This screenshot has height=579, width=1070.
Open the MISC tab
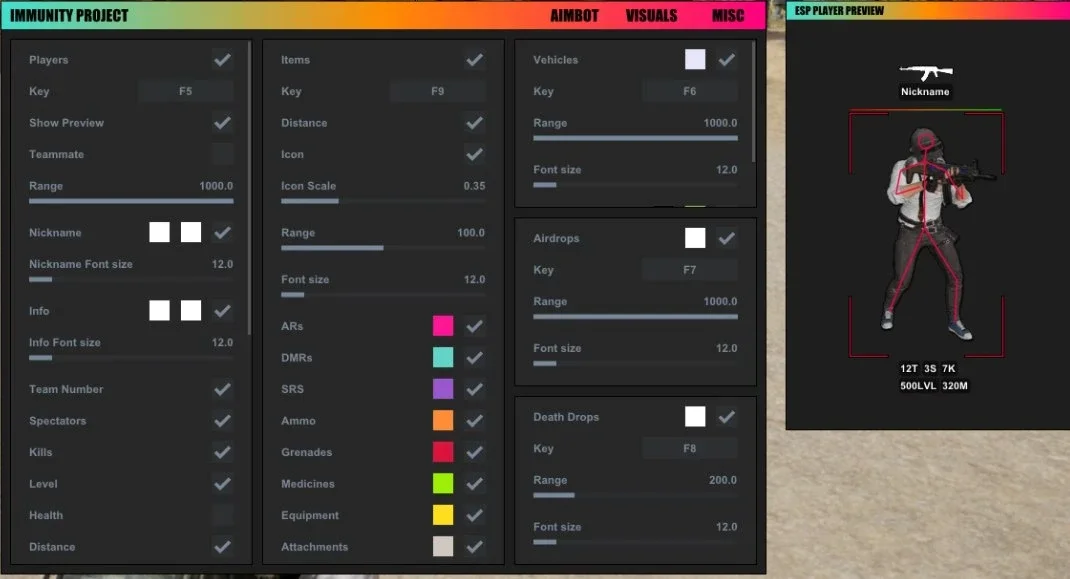click(727, 16)
